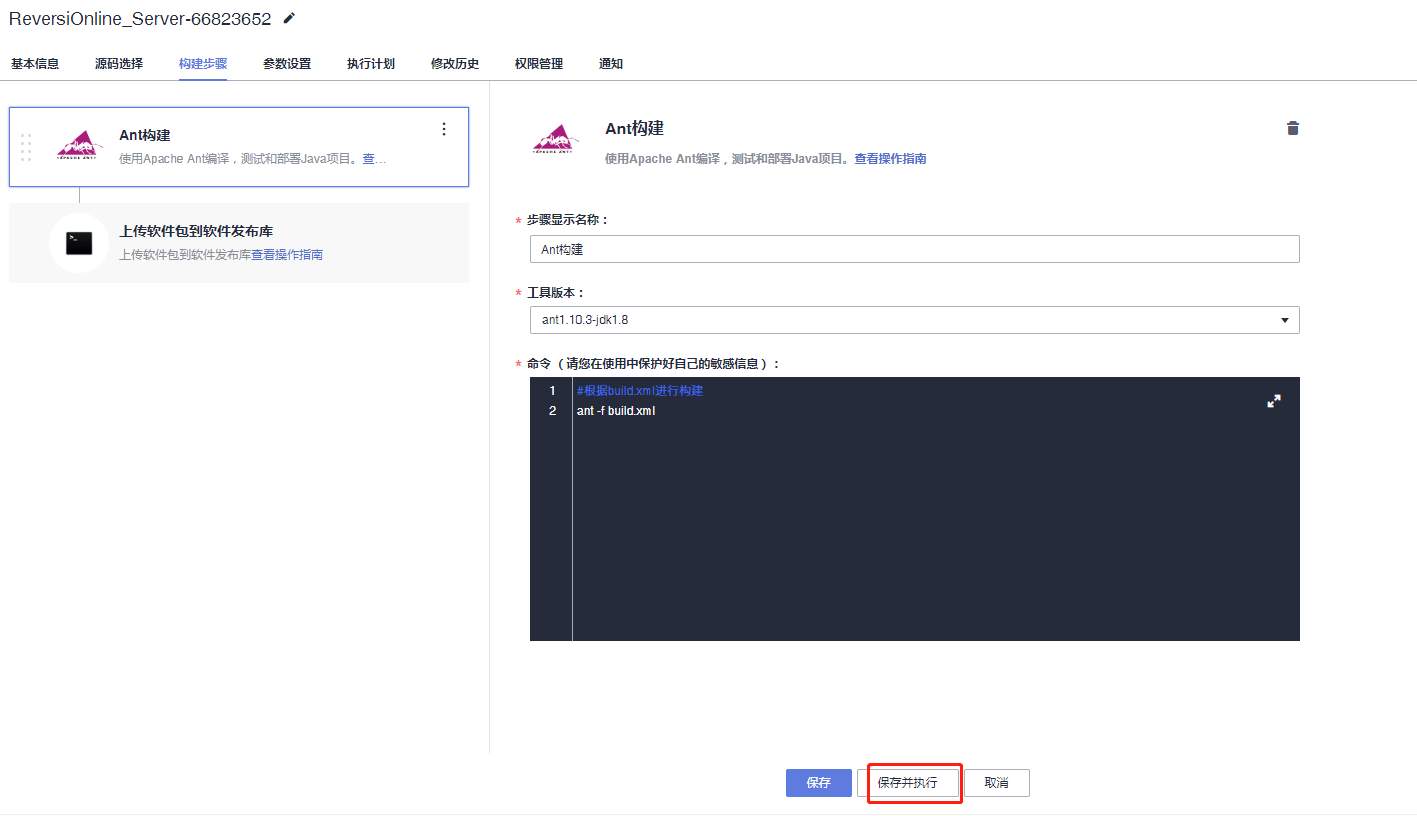The width and height of the screenshot is (1417, 816).
Task: Open the 通知 tab
Action: (611, 64)
